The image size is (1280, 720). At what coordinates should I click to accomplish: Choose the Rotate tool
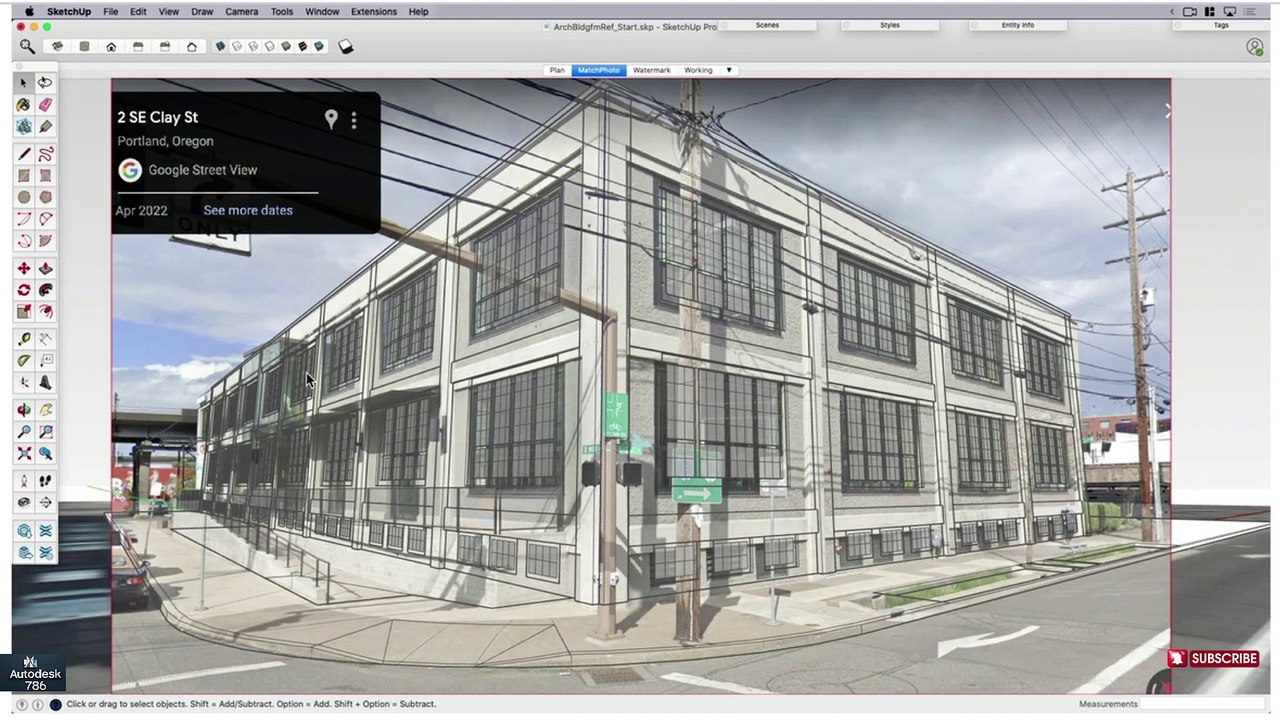click(x=23, y=289)
